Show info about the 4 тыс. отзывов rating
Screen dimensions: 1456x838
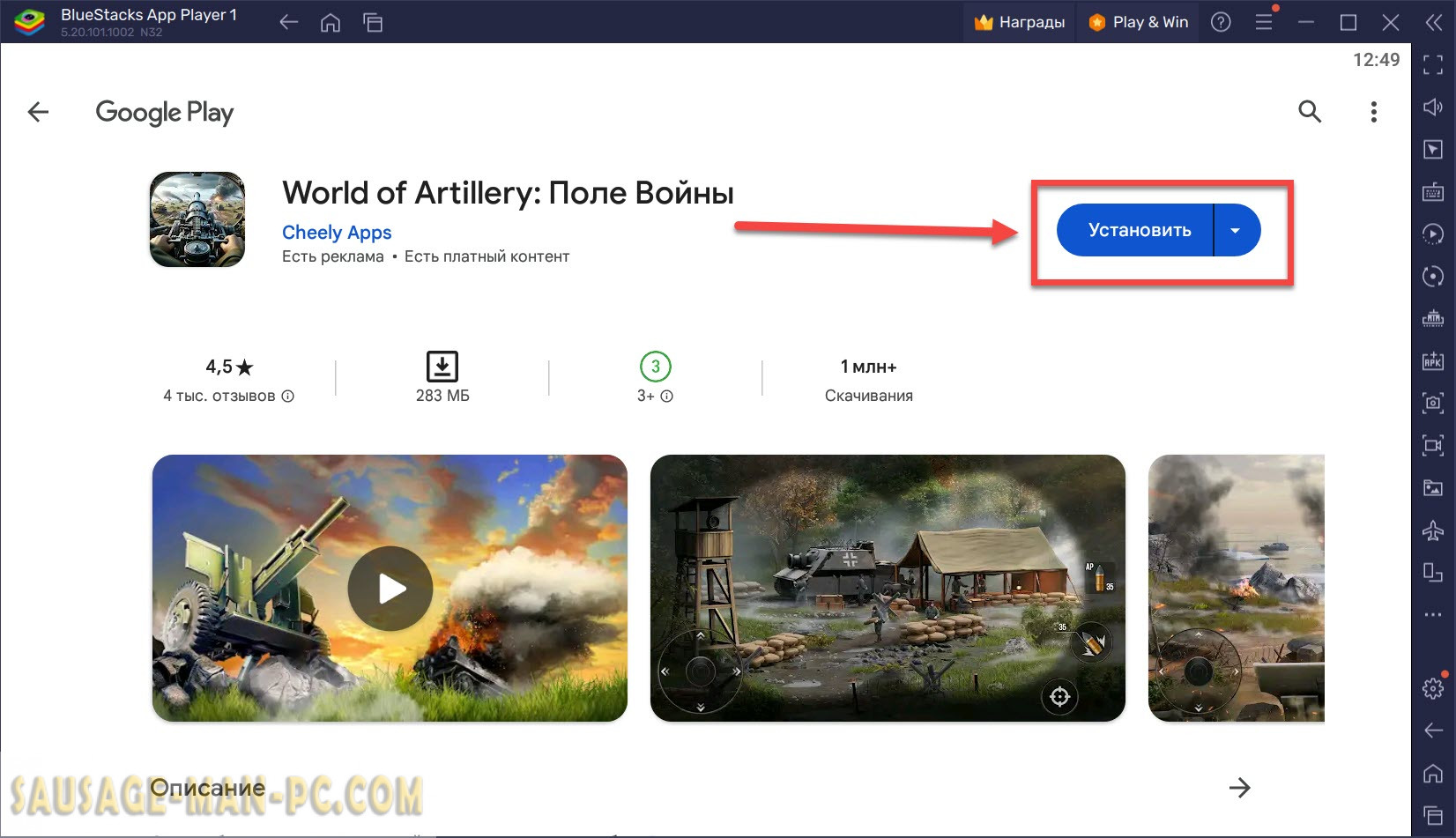pyautogui.click(x=287, y=397)
